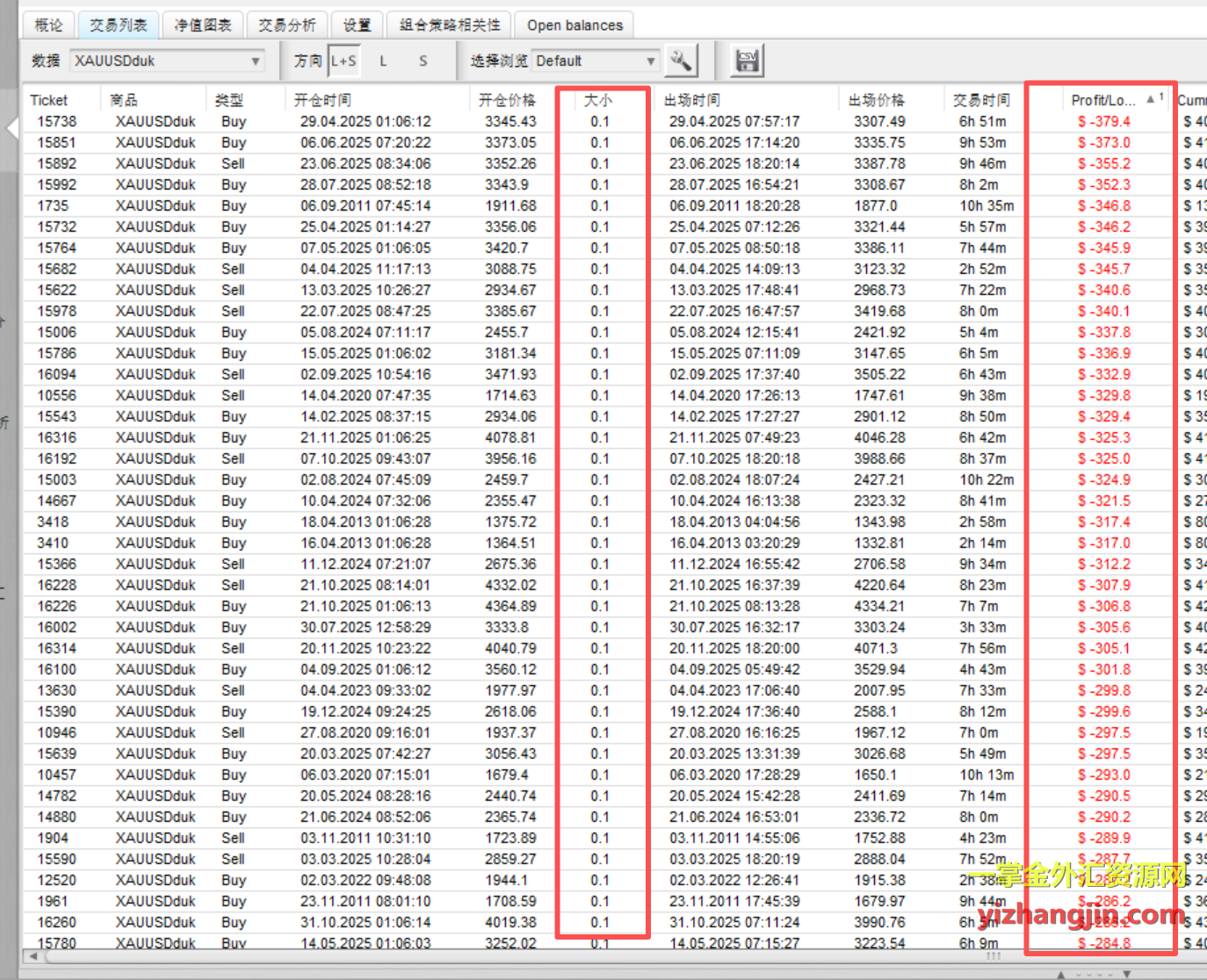1207x980 pixels.
Task: Select S short-only direction filter
Action: pyautogui.click(x=423, y=61)
